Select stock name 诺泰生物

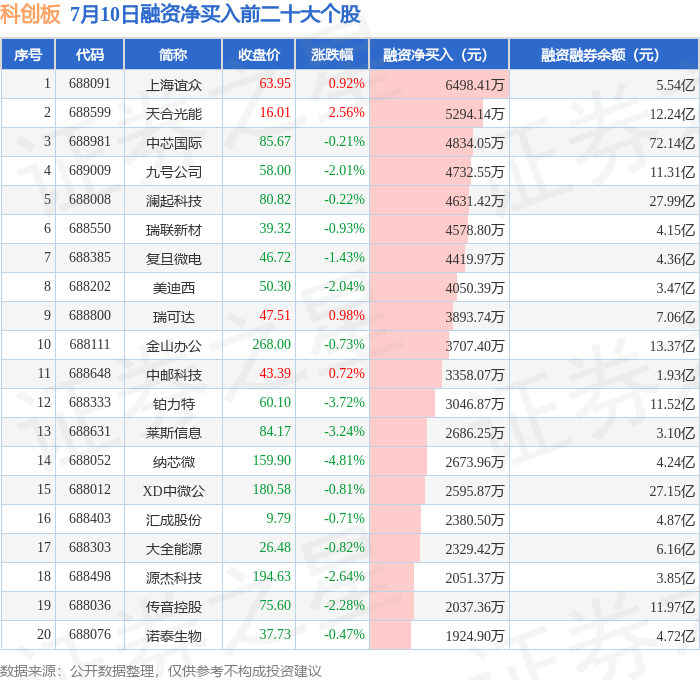click(x=174, y=636)
